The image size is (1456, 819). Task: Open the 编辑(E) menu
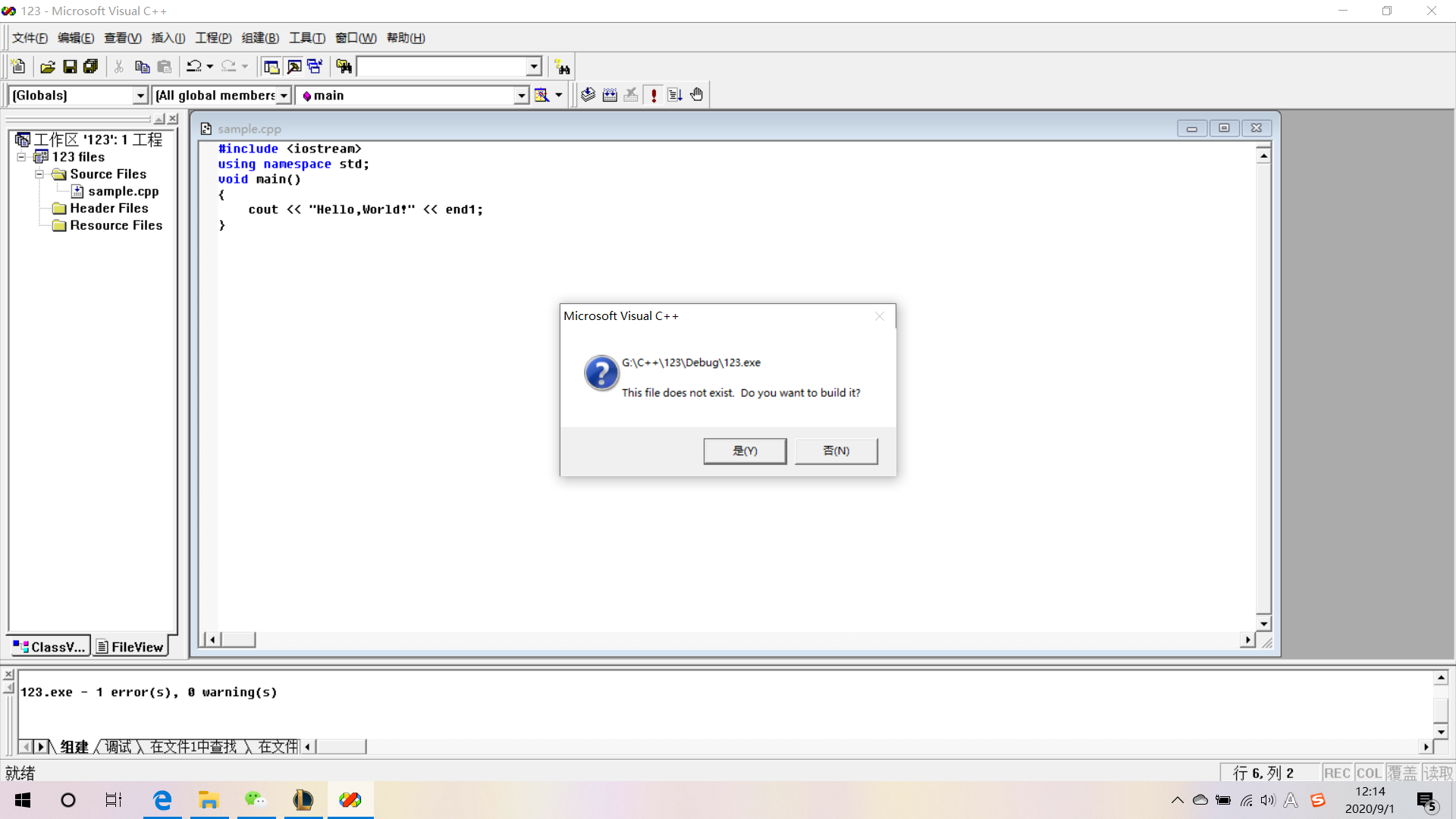click(x=76, y=38)
